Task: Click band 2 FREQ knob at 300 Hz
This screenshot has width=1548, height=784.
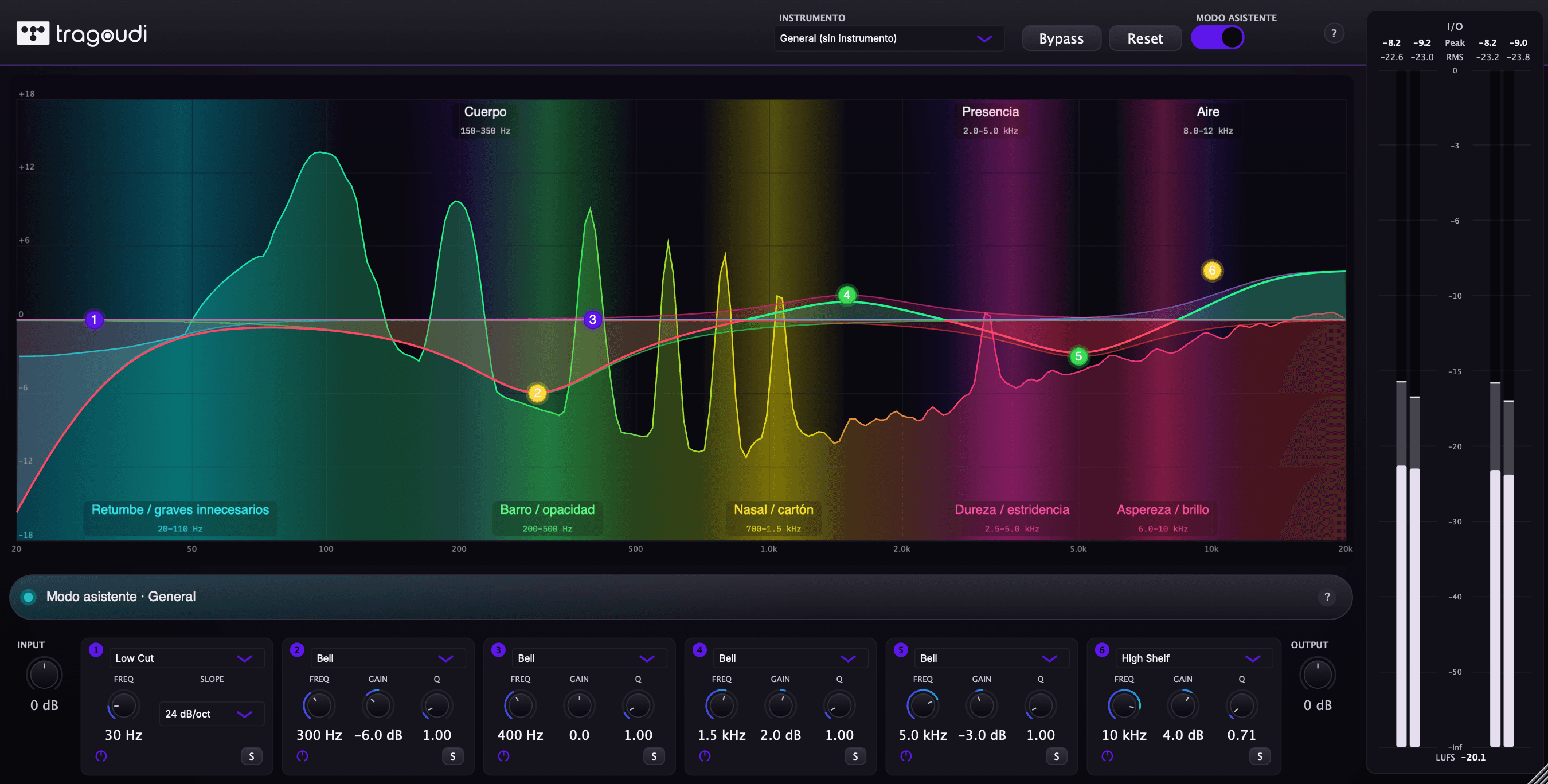Action: tap(319, 705)
